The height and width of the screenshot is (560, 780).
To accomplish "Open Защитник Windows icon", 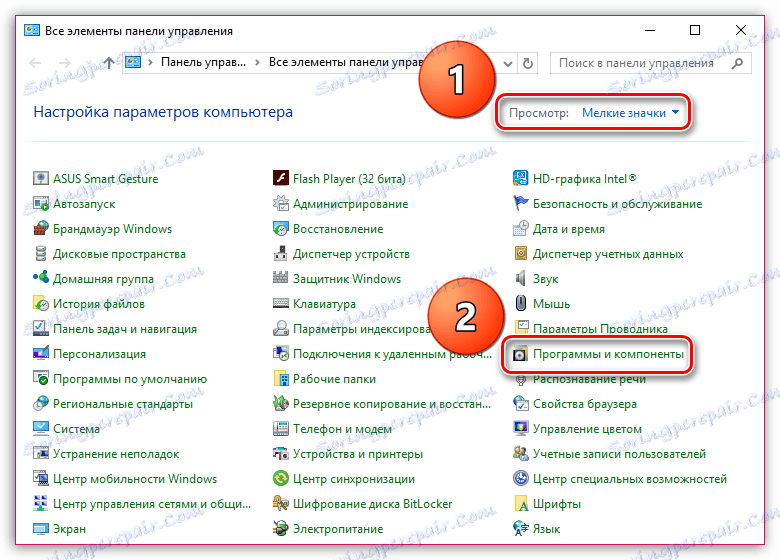I will [x=281, y=279].
